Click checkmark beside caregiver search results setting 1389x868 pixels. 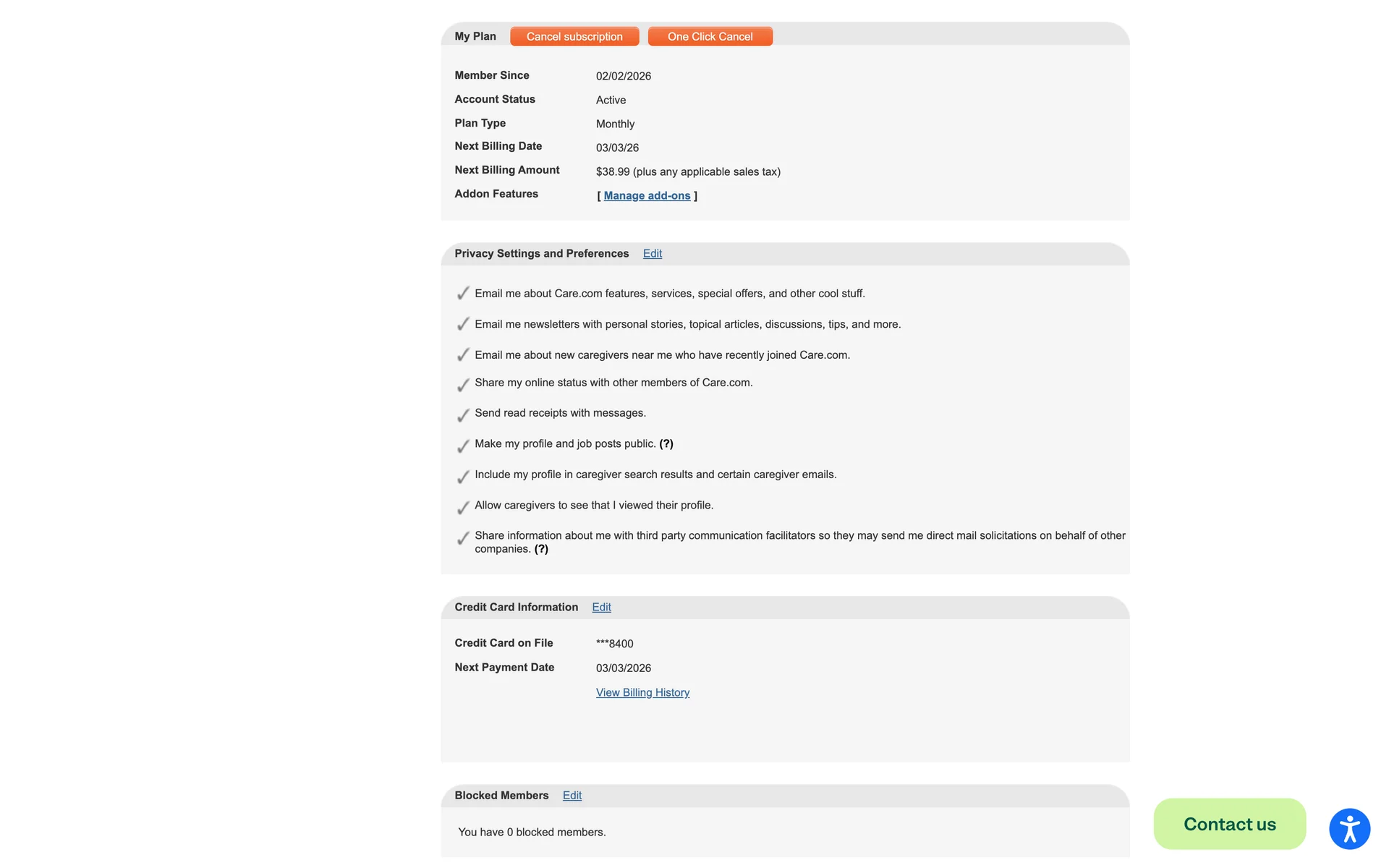point(463,477)
